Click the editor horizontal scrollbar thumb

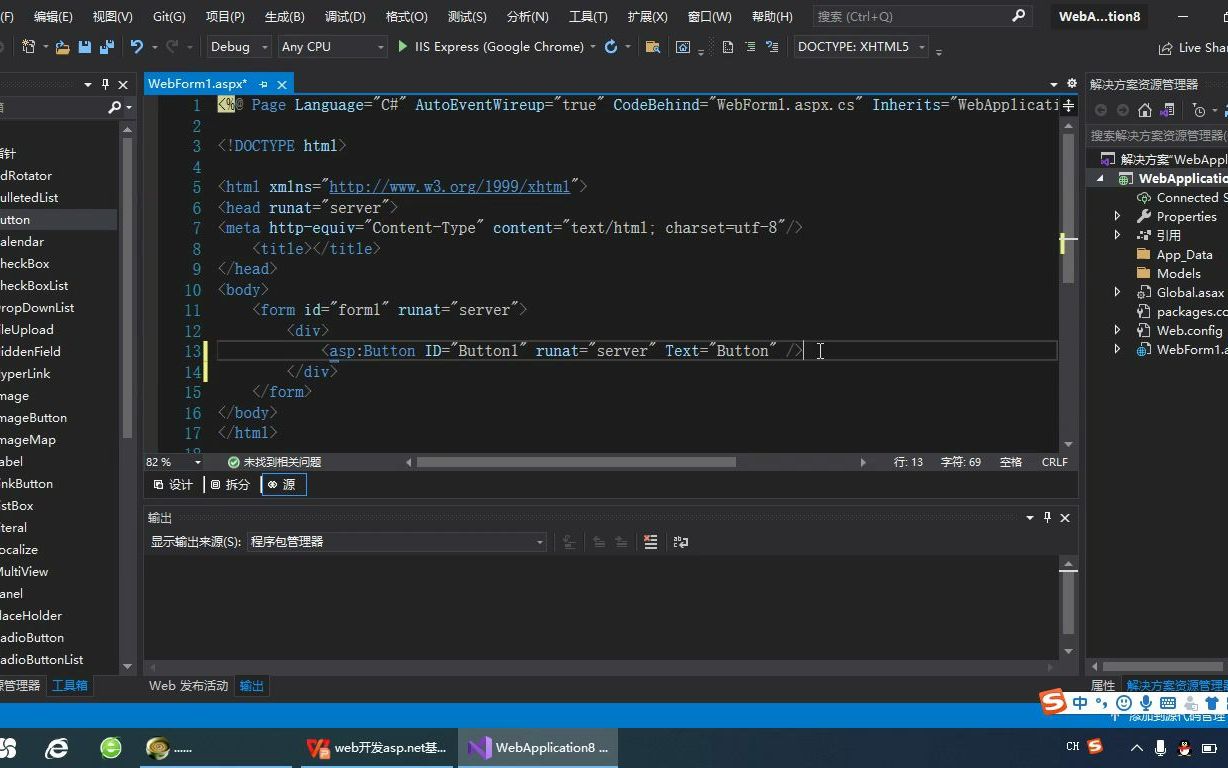pos(575,462)
